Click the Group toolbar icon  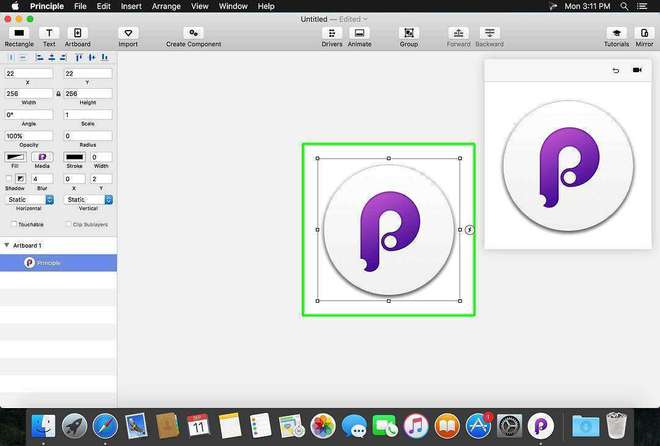(x=409, y=33)
